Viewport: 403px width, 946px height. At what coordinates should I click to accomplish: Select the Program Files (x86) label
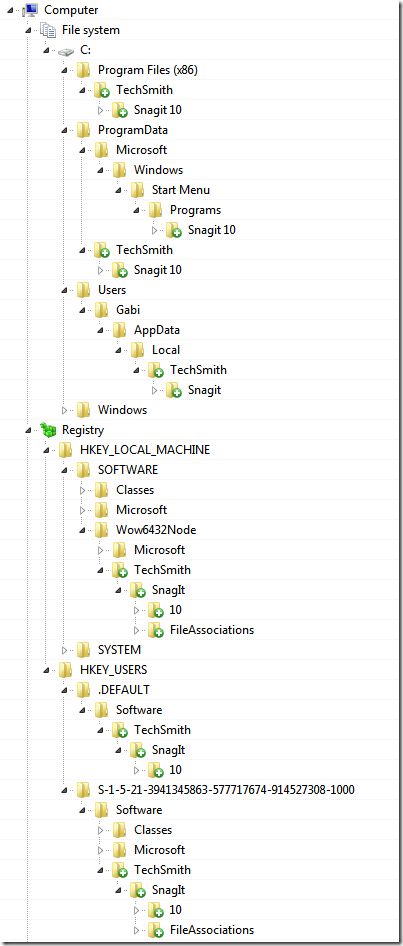[148, 70]
